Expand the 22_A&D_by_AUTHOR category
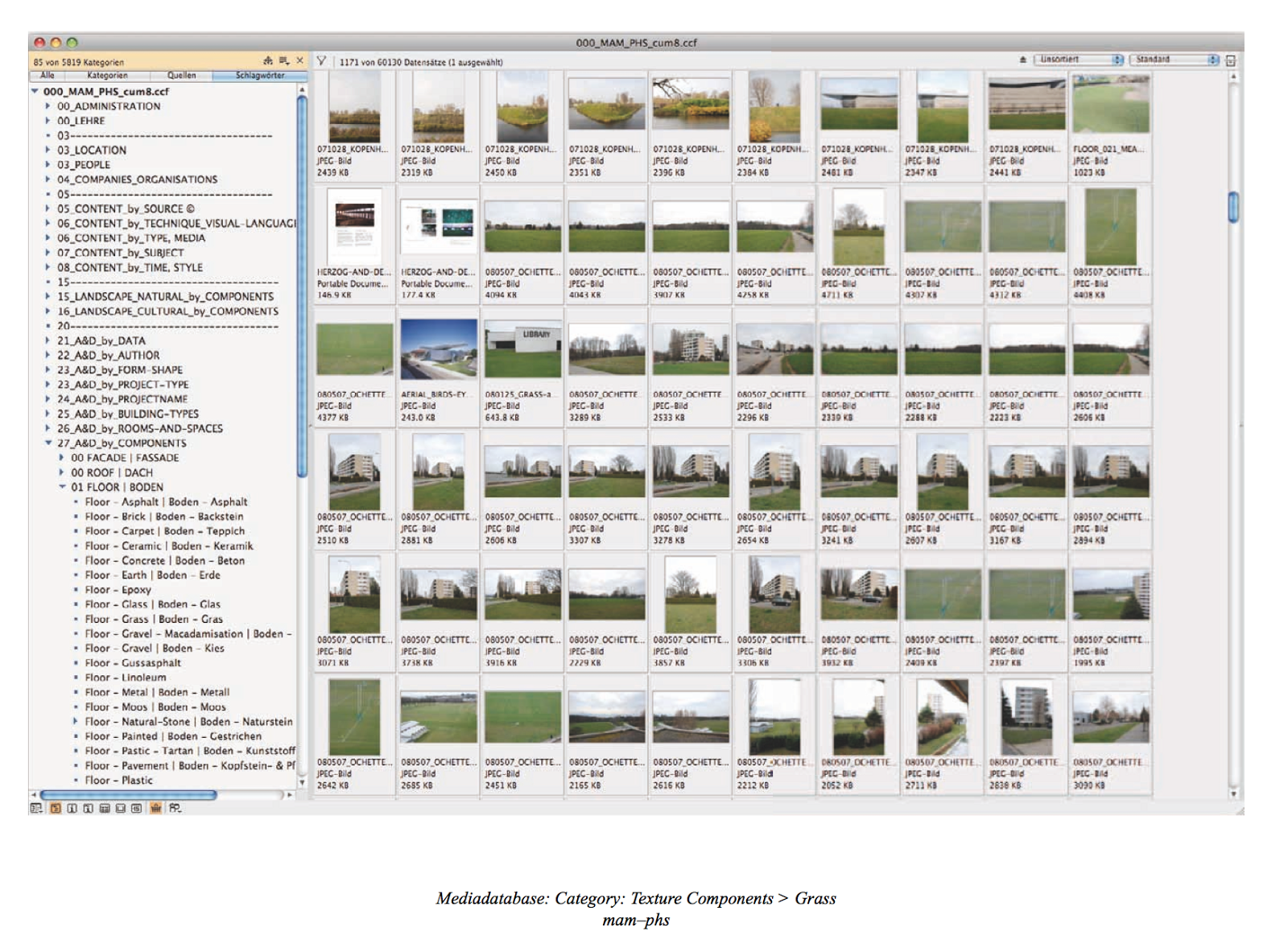This screenshot has height=952, width=1288. click(47, 356)
